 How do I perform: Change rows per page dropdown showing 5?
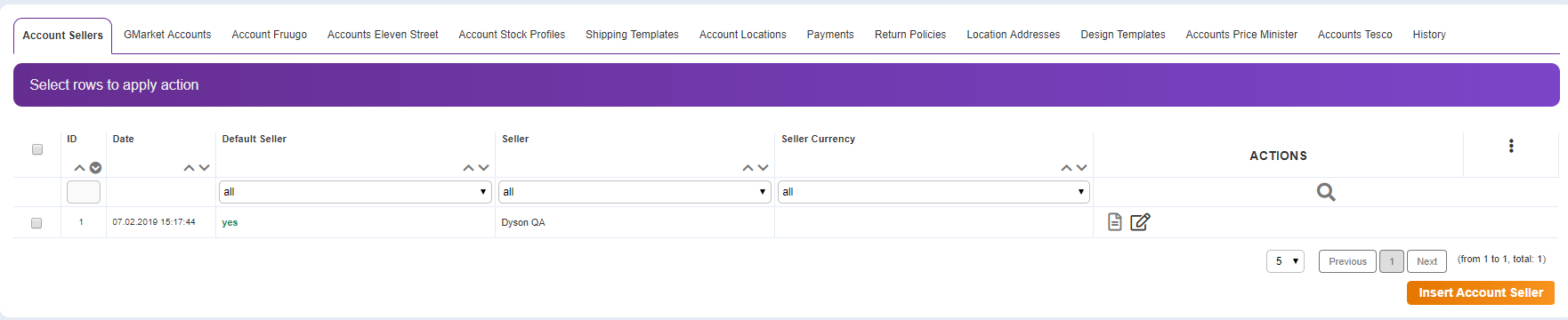point(1285,261)
